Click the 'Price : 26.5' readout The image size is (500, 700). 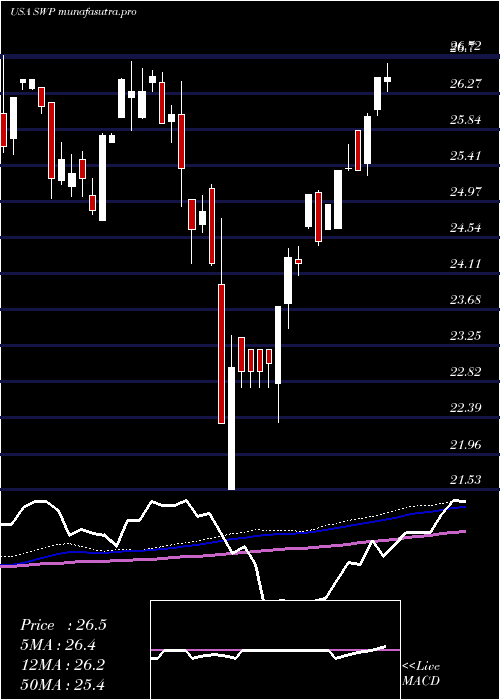click(63, 625)
